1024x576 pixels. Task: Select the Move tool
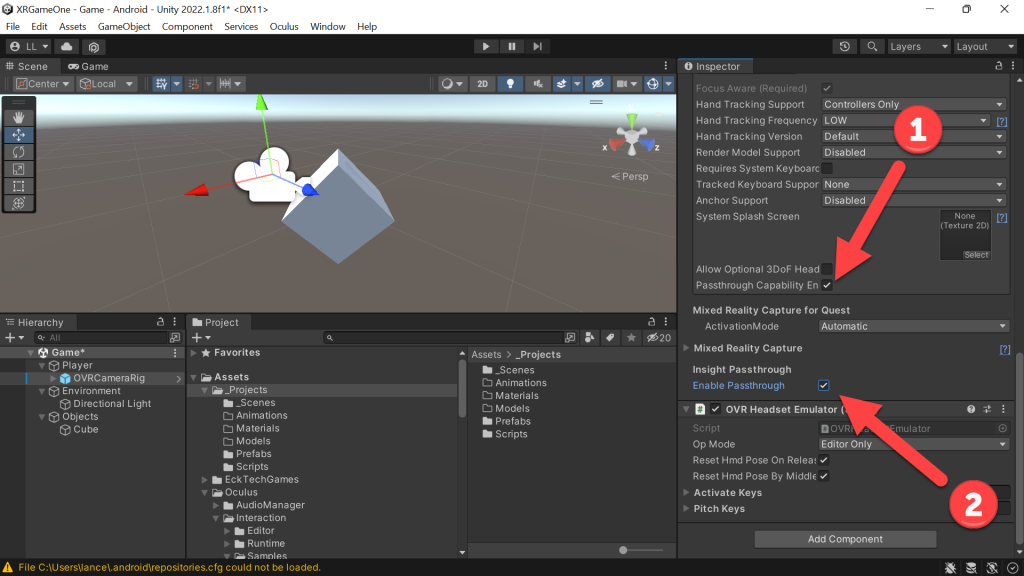tap(18, 135)
